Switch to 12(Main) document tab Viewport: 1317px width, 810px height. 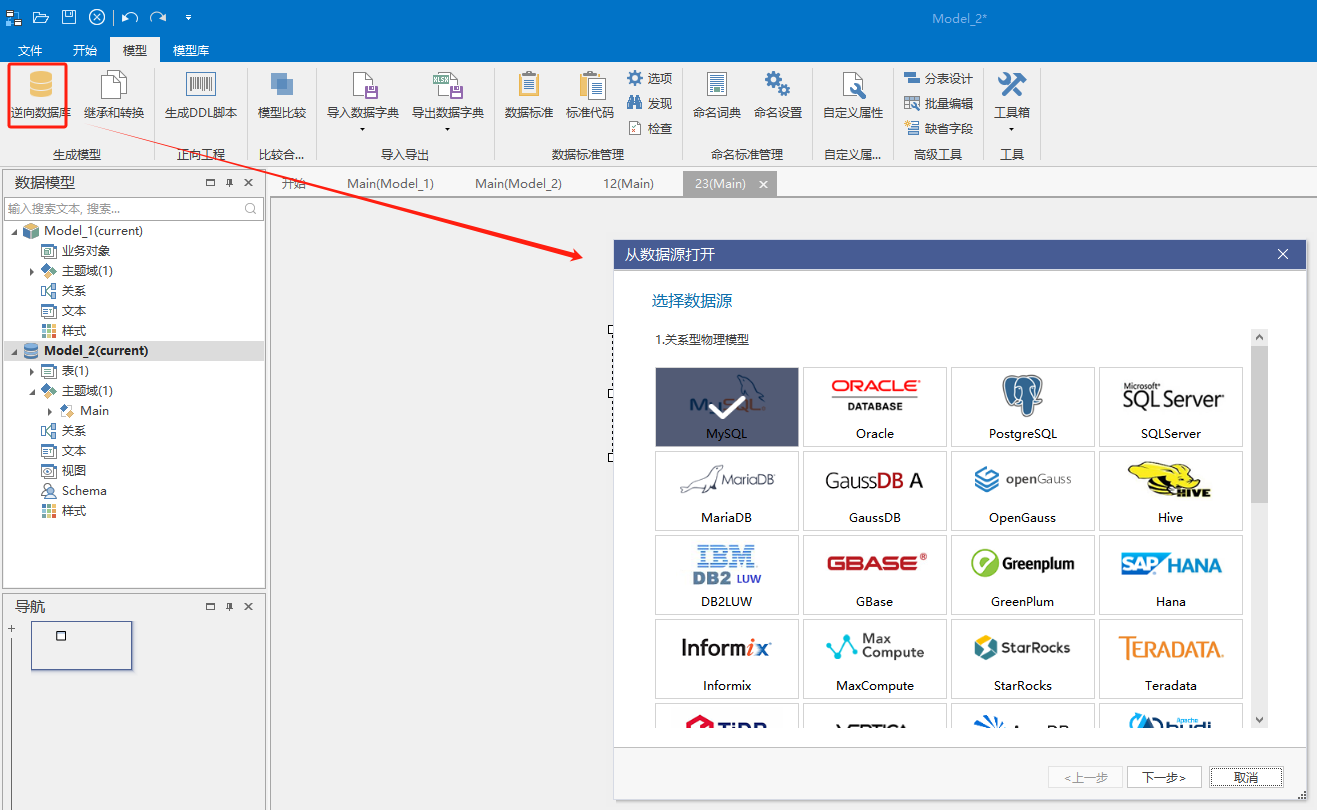[628, 184]
